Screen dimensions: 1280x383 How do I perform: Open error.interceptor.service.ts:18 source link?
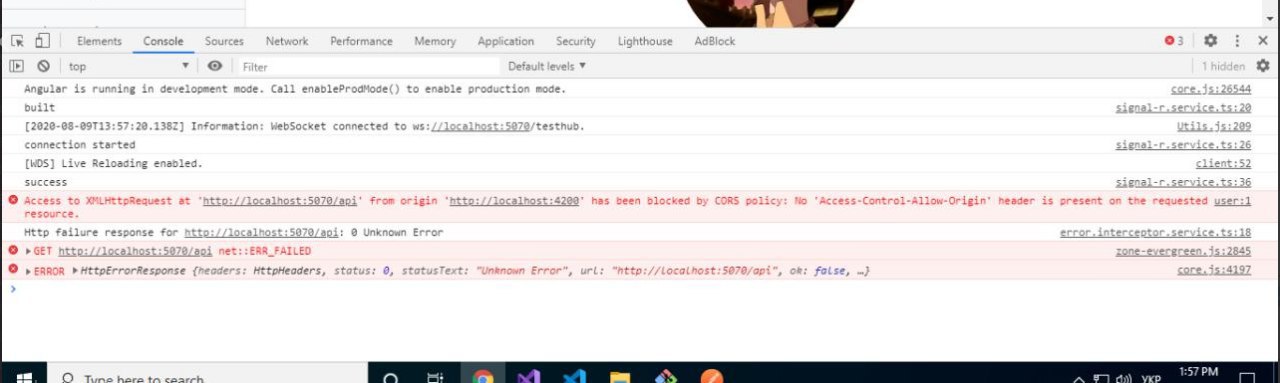(1155, 232)
